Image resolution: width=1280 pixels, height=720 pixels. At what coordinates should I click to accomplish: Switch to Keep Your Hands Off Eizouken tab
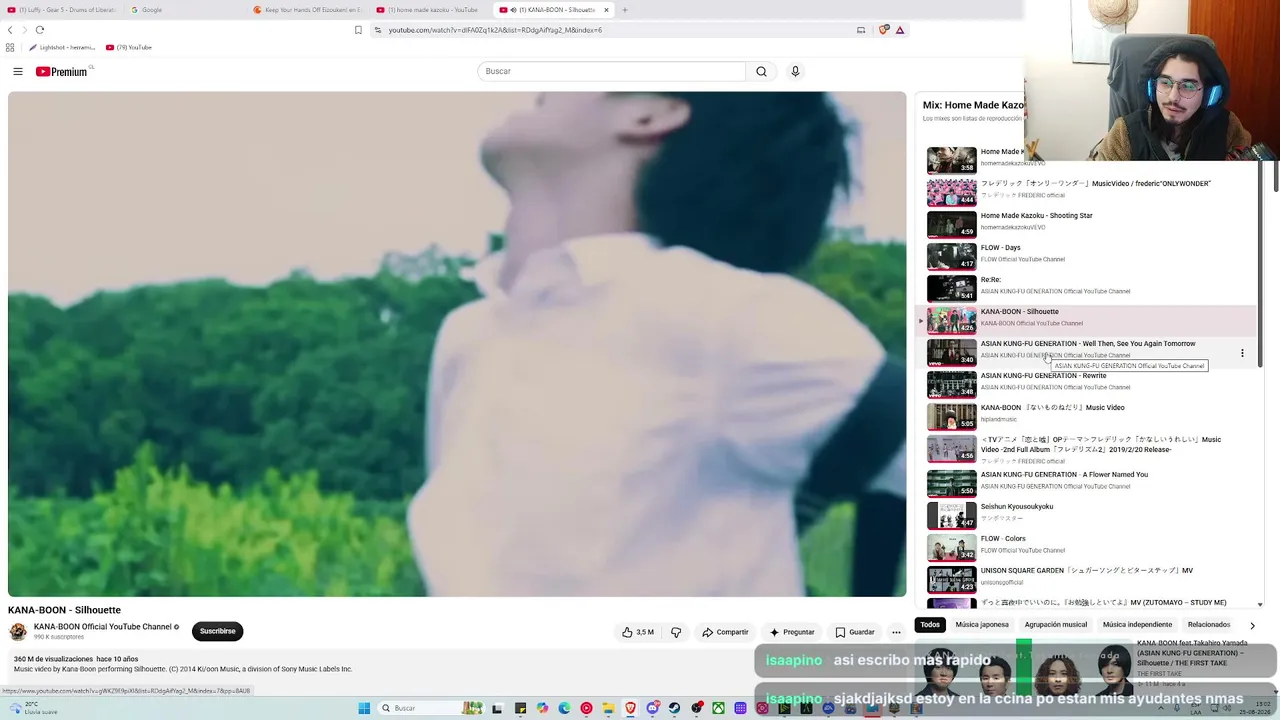click(308, 10)
